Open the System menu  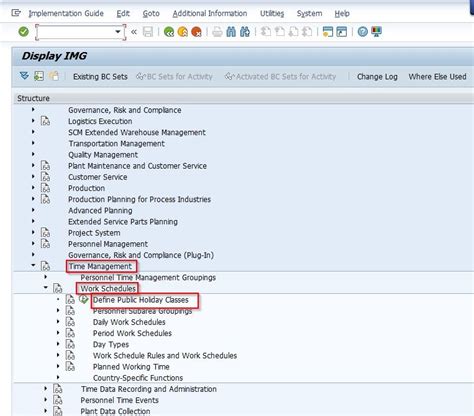click(309, 13)
